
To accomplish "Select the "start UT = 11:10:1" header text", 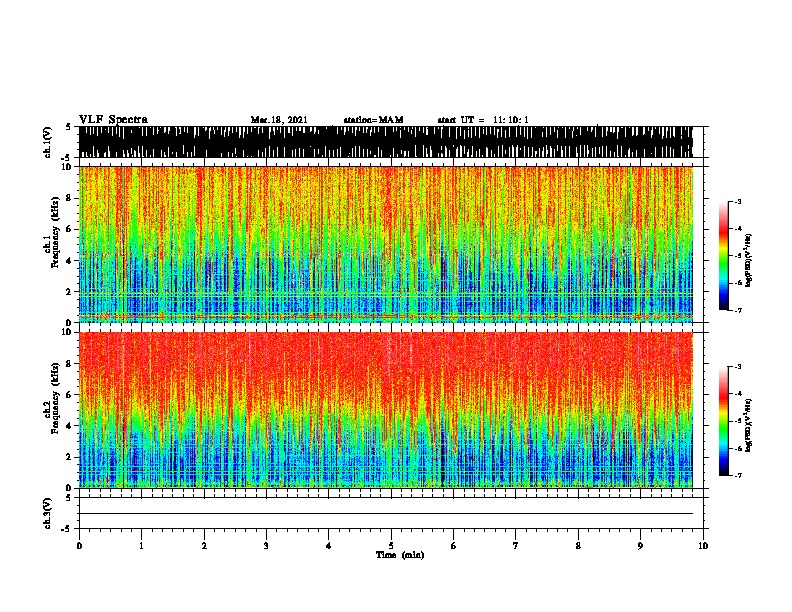I will pyautogui.click(x=483, y=120).
